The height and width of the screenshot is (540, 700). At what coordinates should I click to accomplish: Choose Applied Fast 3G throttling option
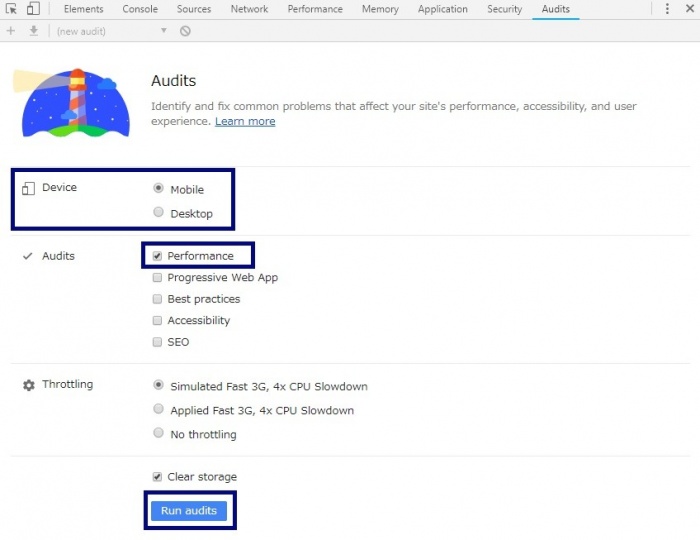(158, 409)
